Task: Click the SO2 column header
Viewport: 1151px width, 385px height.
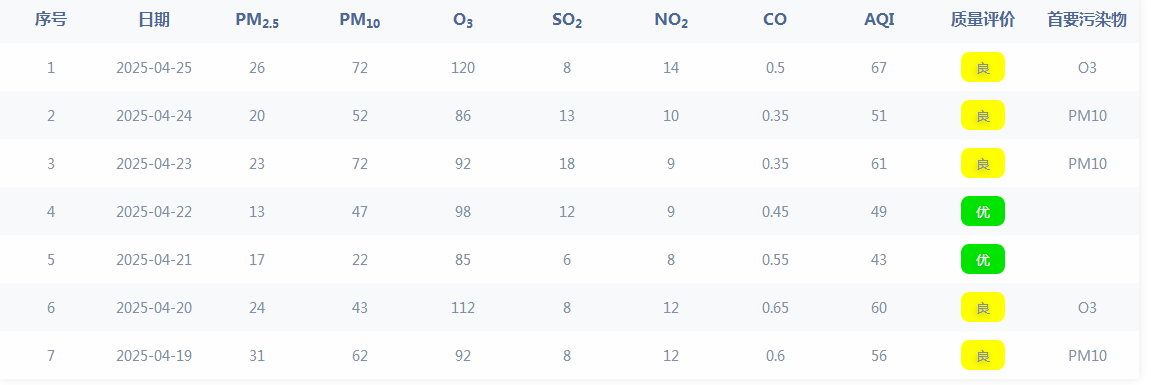Action: pos(567,21)
